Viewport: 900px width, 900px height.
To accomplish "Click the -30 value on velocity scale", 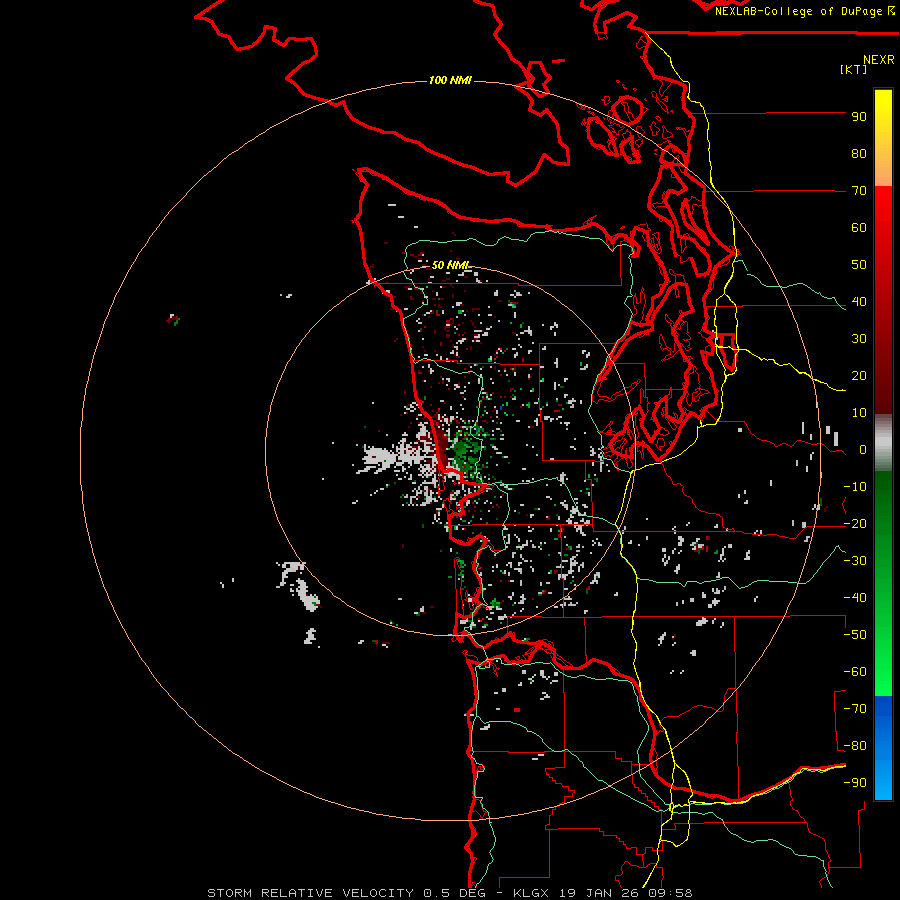I will 855,561.
